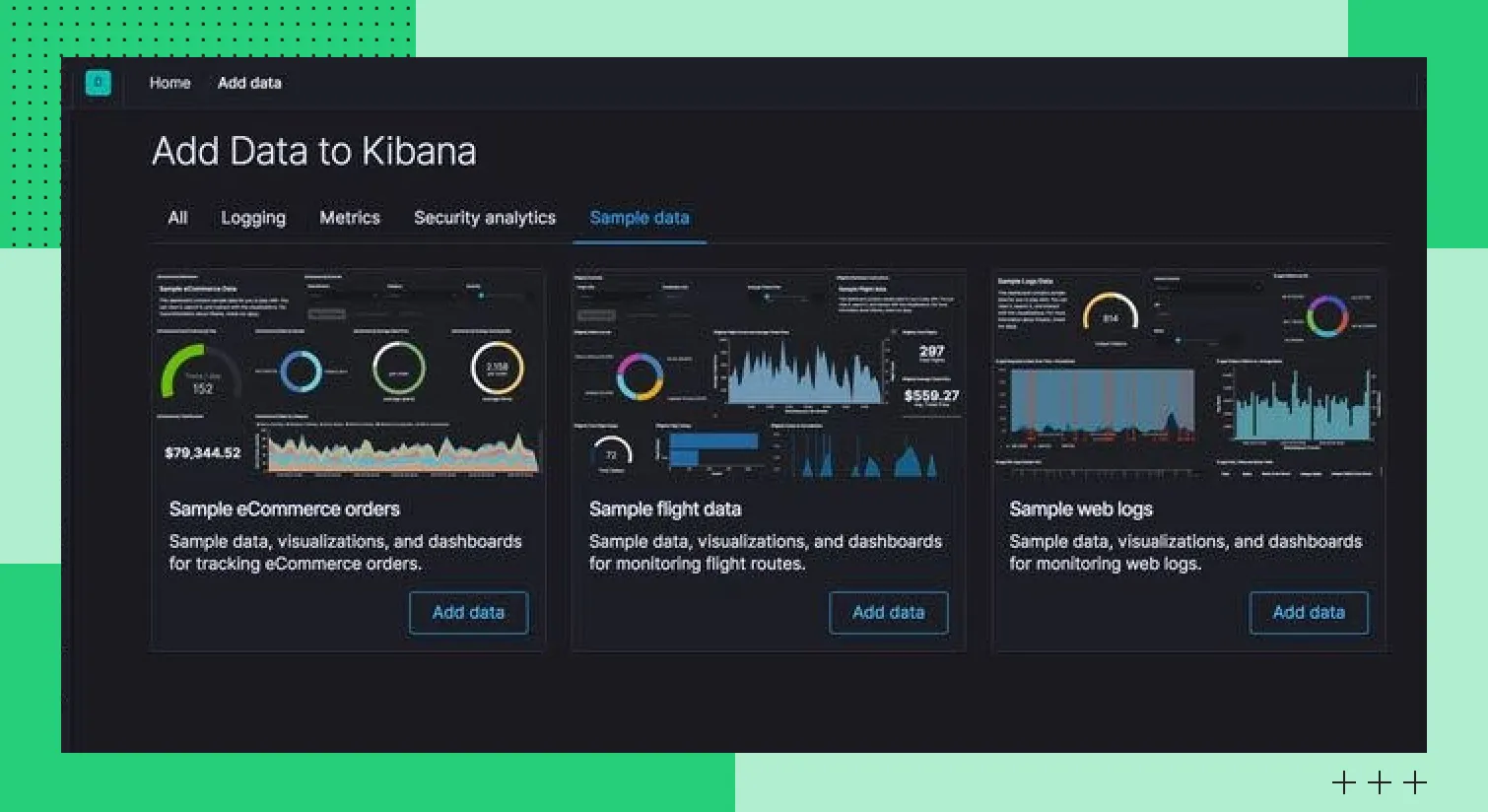Image resolution: width=1488 pixels, height=812 pixels.
Task: Switch to Security analytics tab
Action: coord(485,218)
